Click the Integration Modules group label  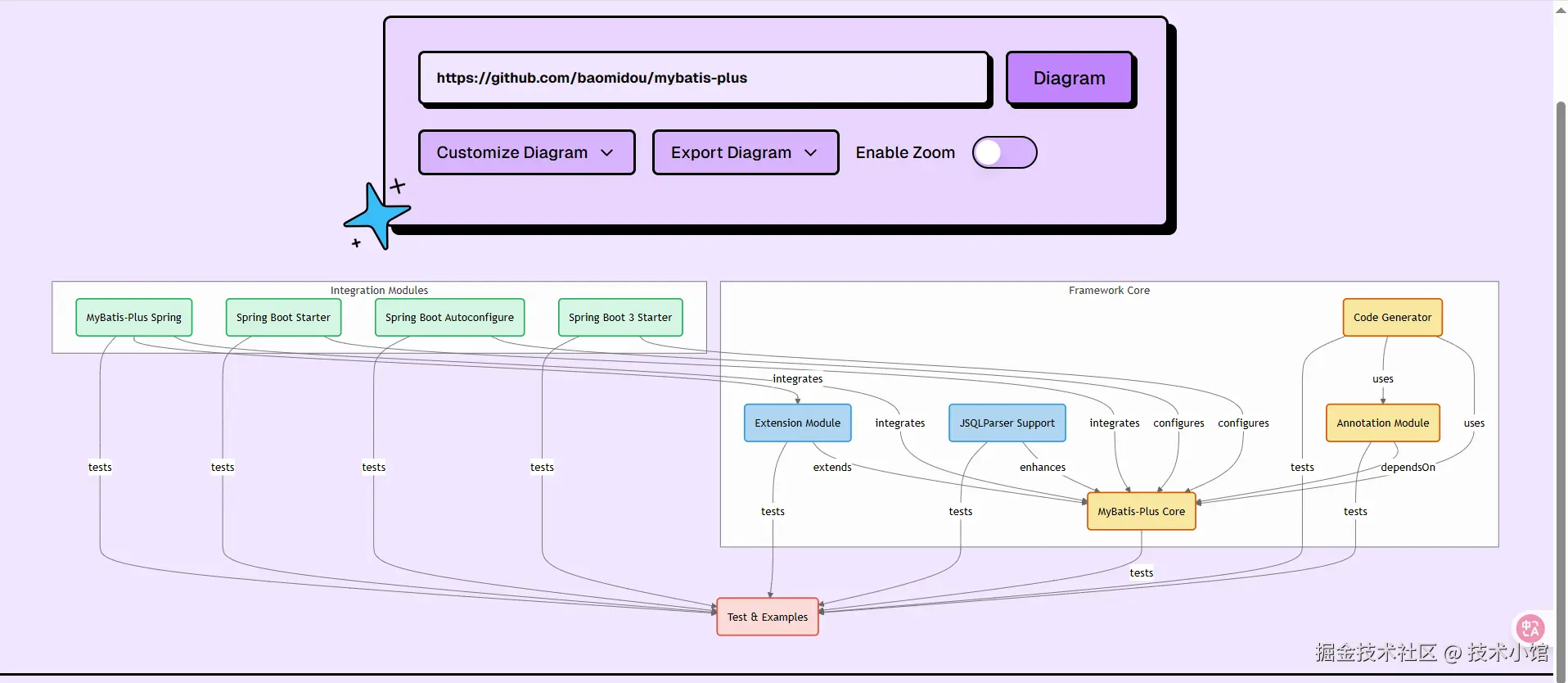379,291
